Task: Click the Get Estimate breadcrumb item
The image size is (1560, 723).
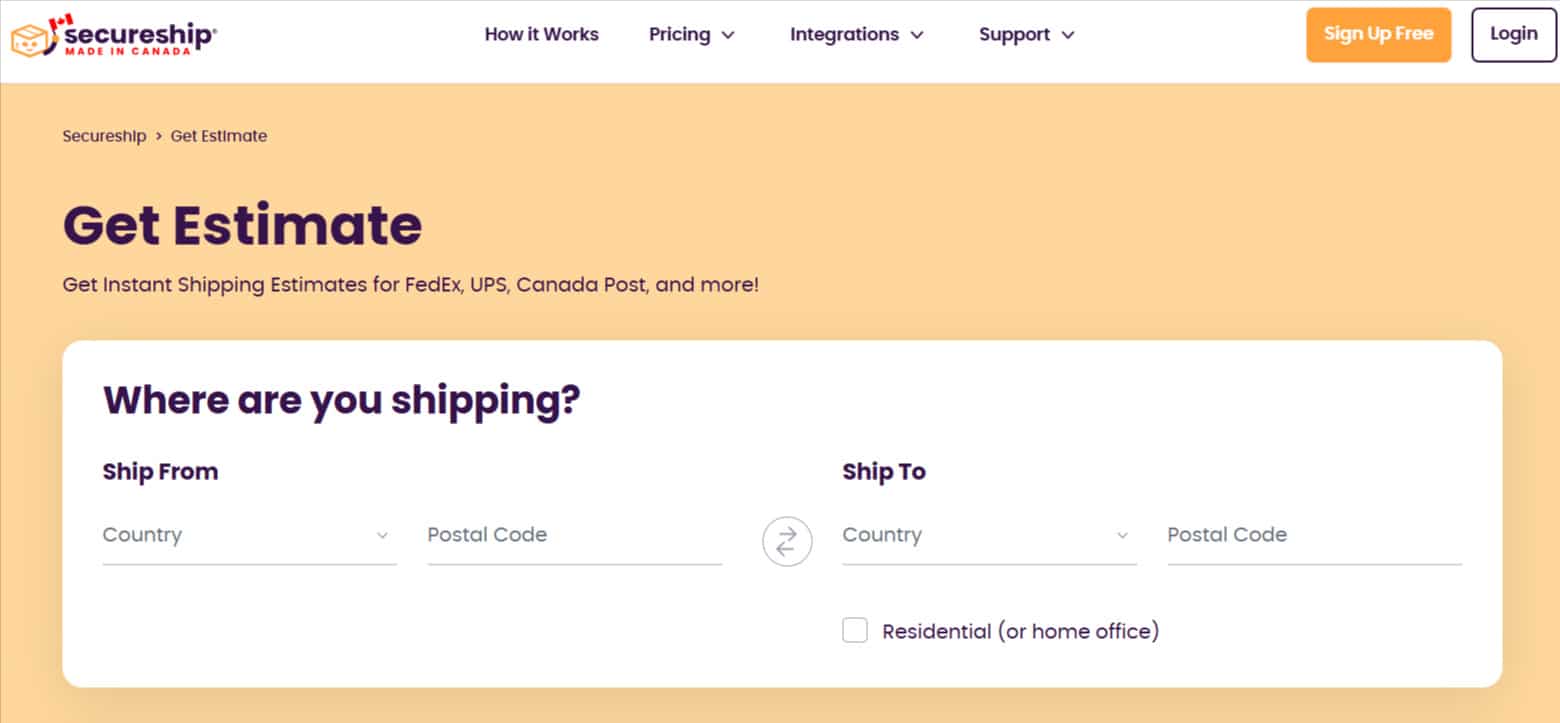Action: 219,136
